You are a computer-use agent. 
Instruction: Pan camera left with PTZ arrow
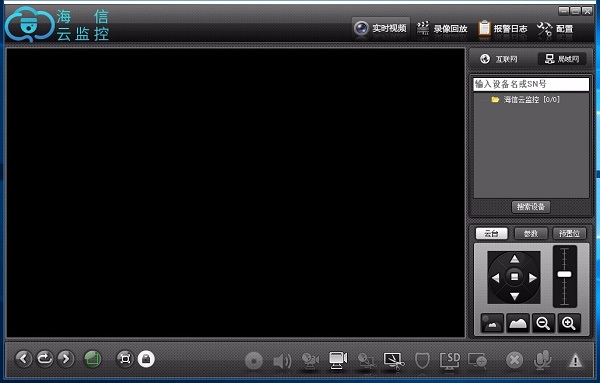tap(496, 278)
